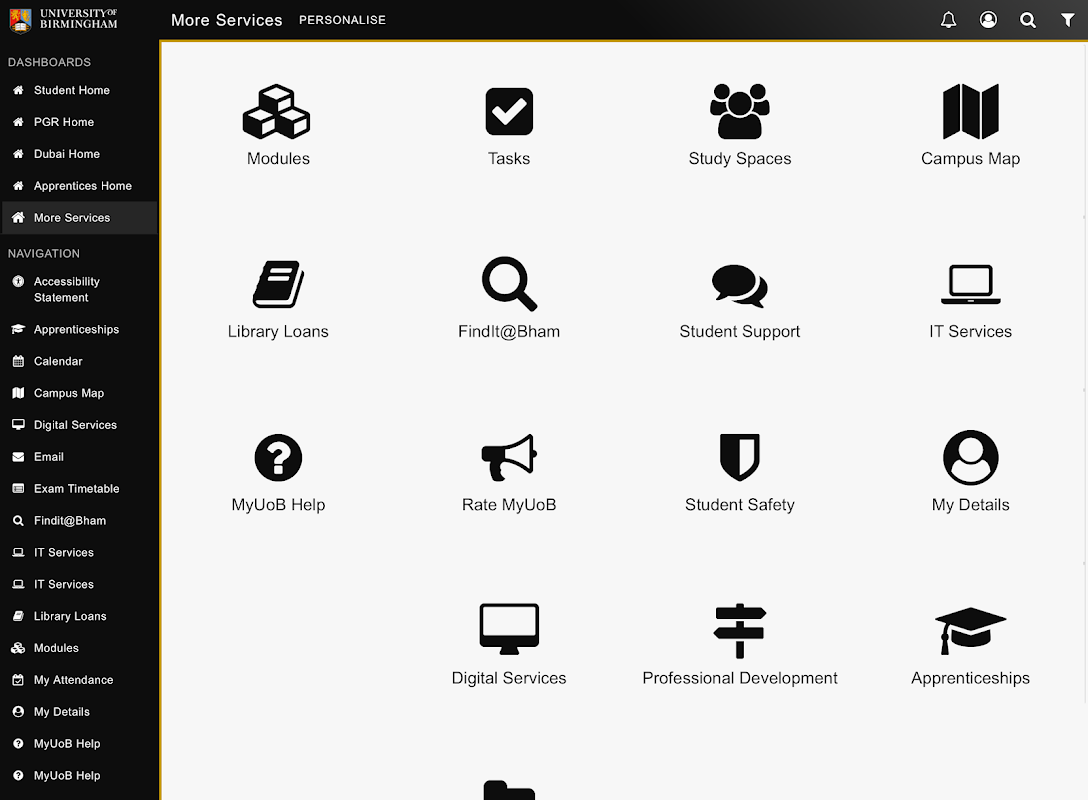The height and width of the screenshot is (800, 1088).
Task: Click the University of Birmingham logo
Action: click(64, 20)
